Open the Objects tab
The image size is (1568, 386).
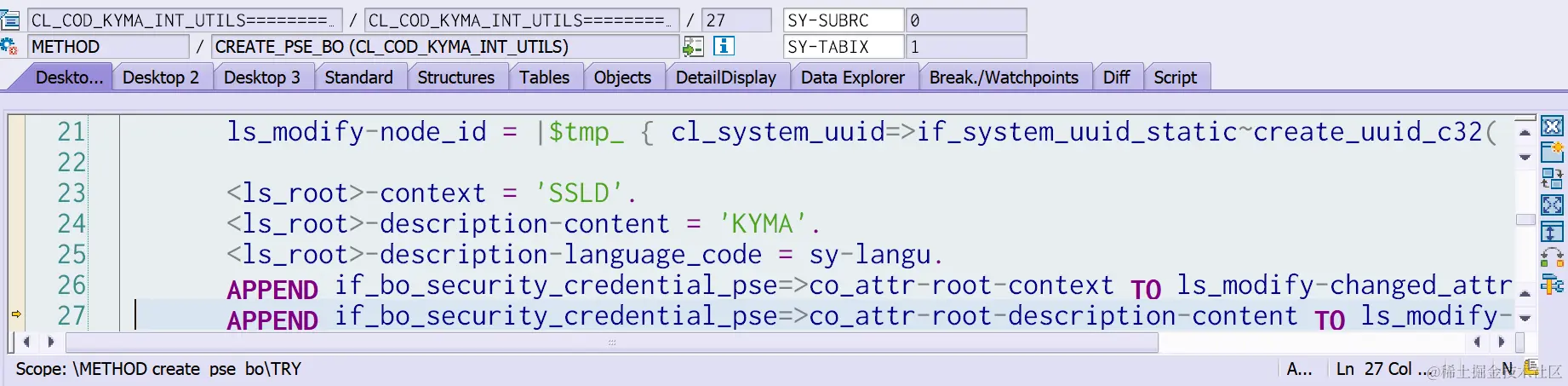click(622, 78)
